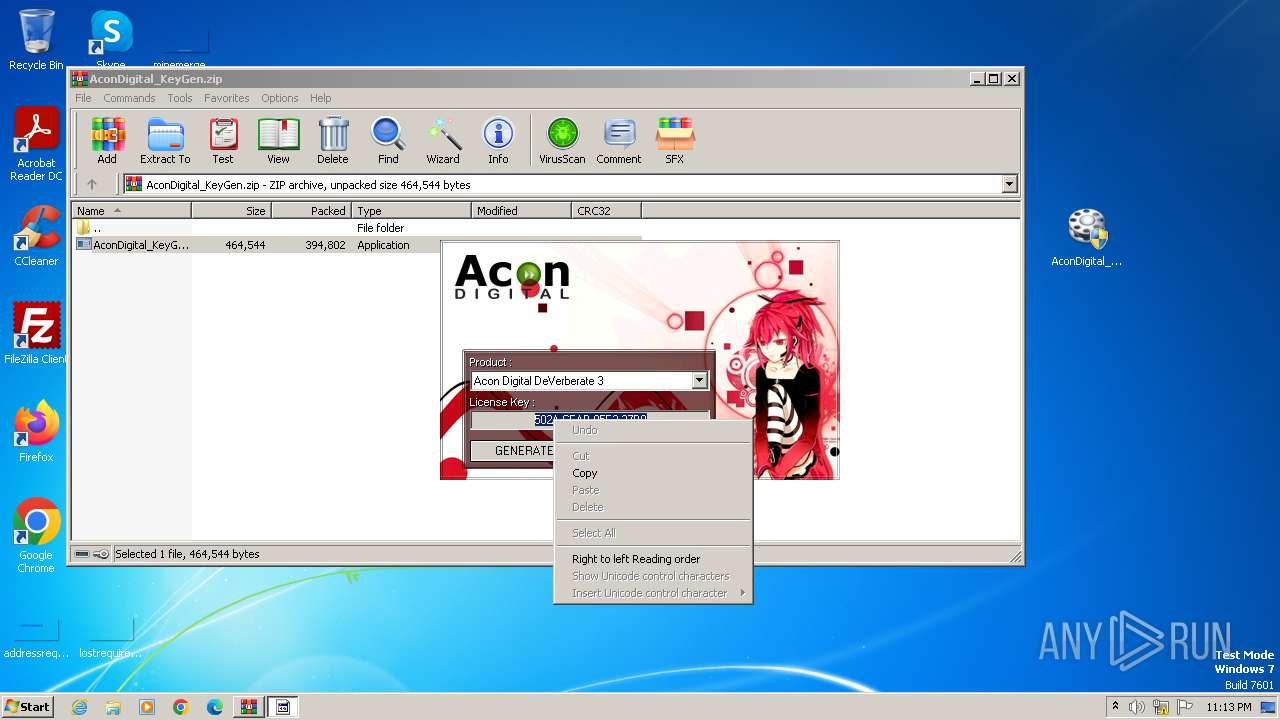The width and height of the screenshot is (1280, 720).
Task: Sort by the Packed column header
Action: click(x=312, y=211)
